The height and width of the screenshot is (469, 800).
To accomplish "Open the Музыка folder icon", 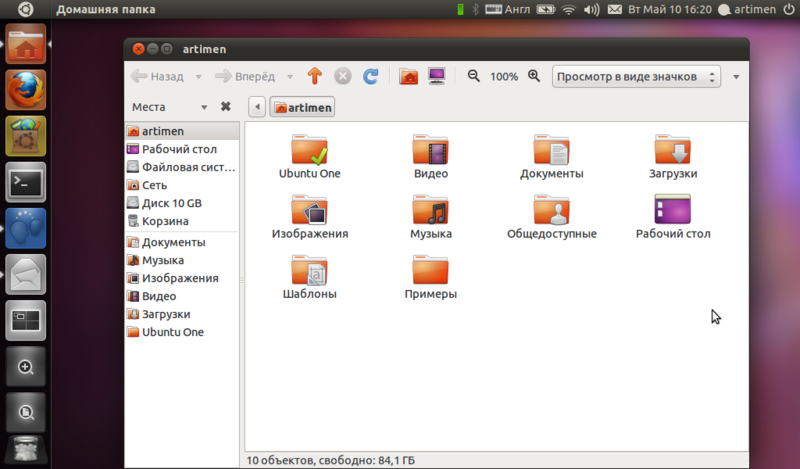I will point(431,210).
